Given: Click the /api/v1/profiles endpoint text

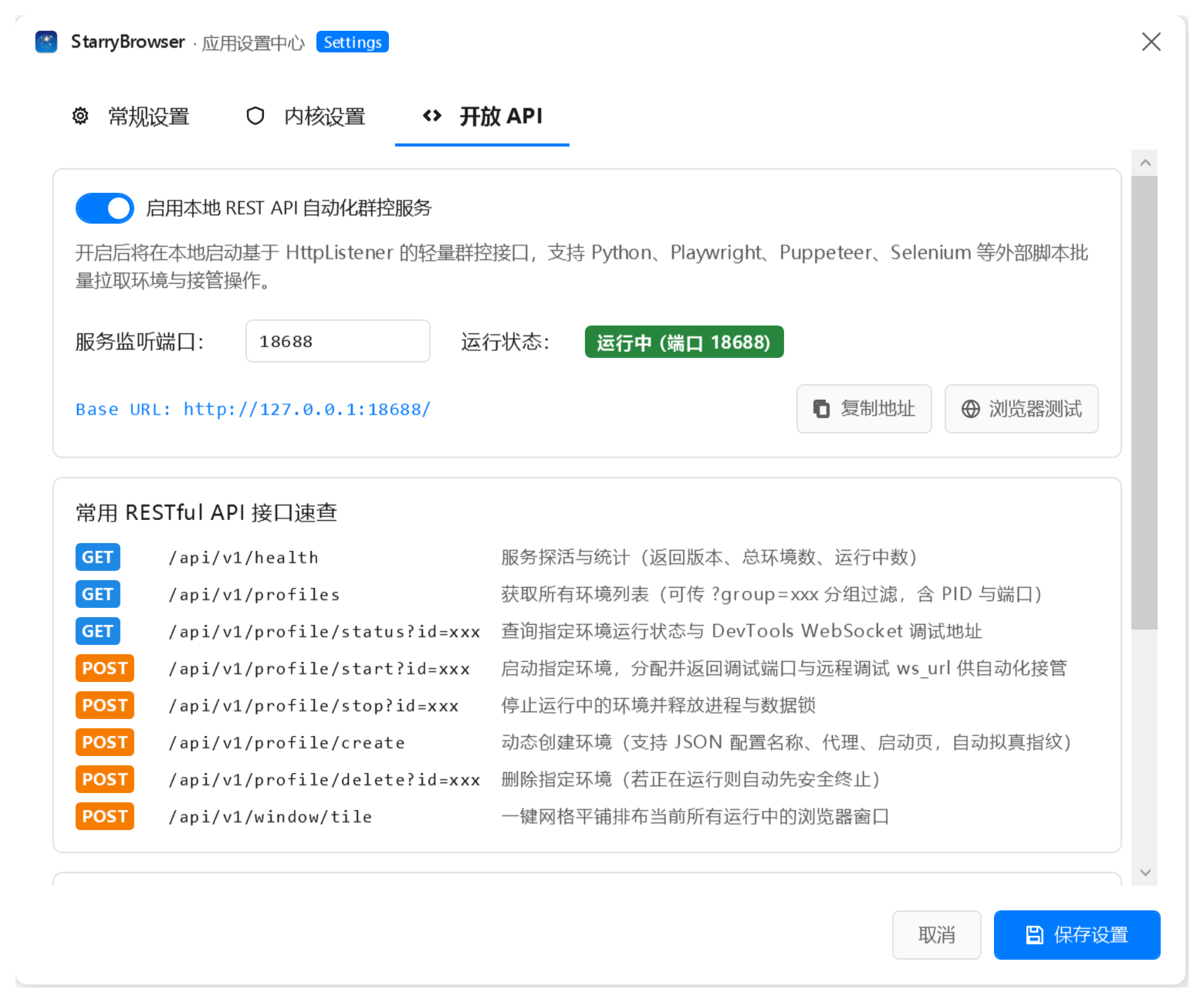Looking at the screenshot, I should (x=255, y=595).
